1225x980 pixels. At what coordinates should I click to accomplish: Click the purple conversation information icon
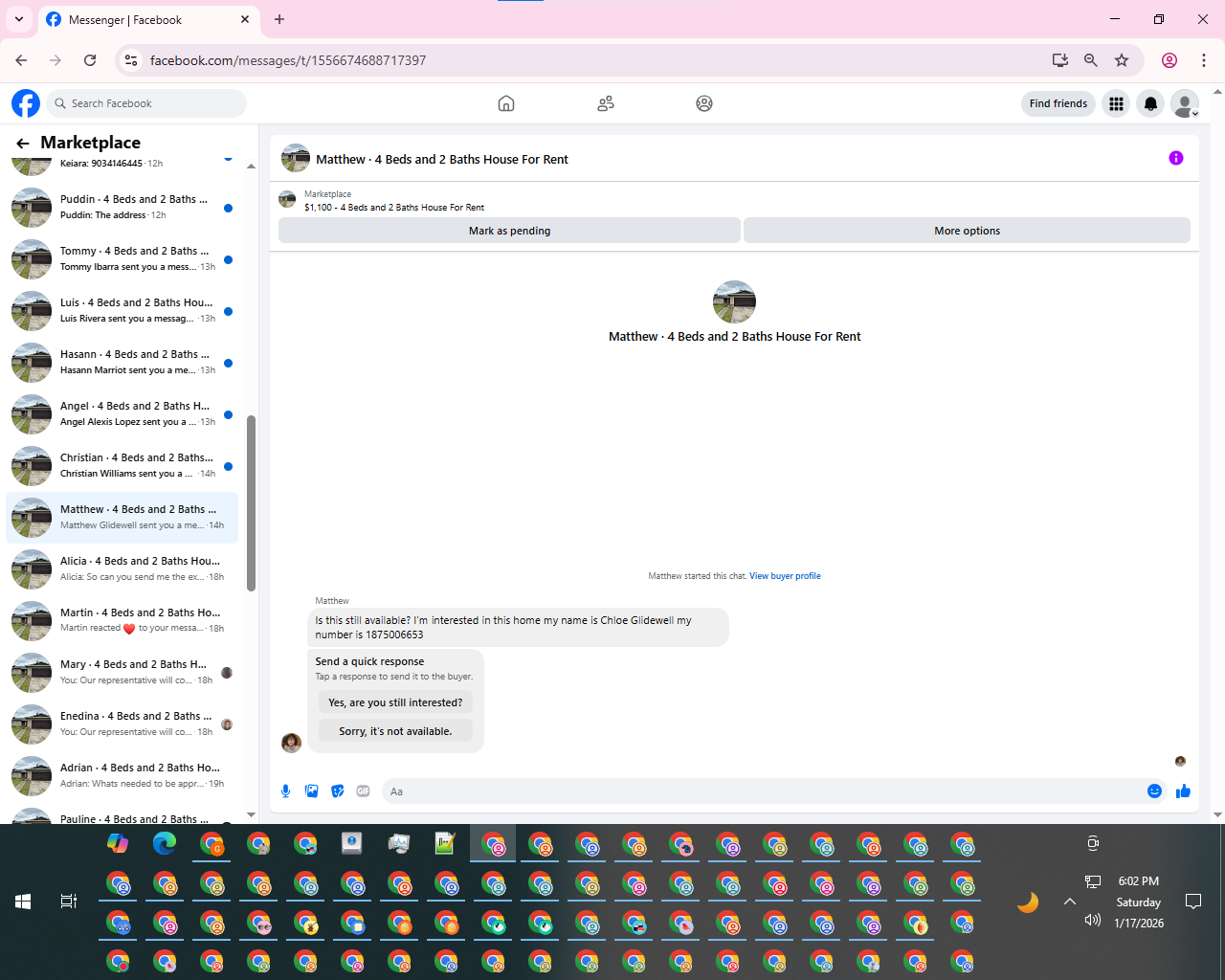tap(1176, 158)
